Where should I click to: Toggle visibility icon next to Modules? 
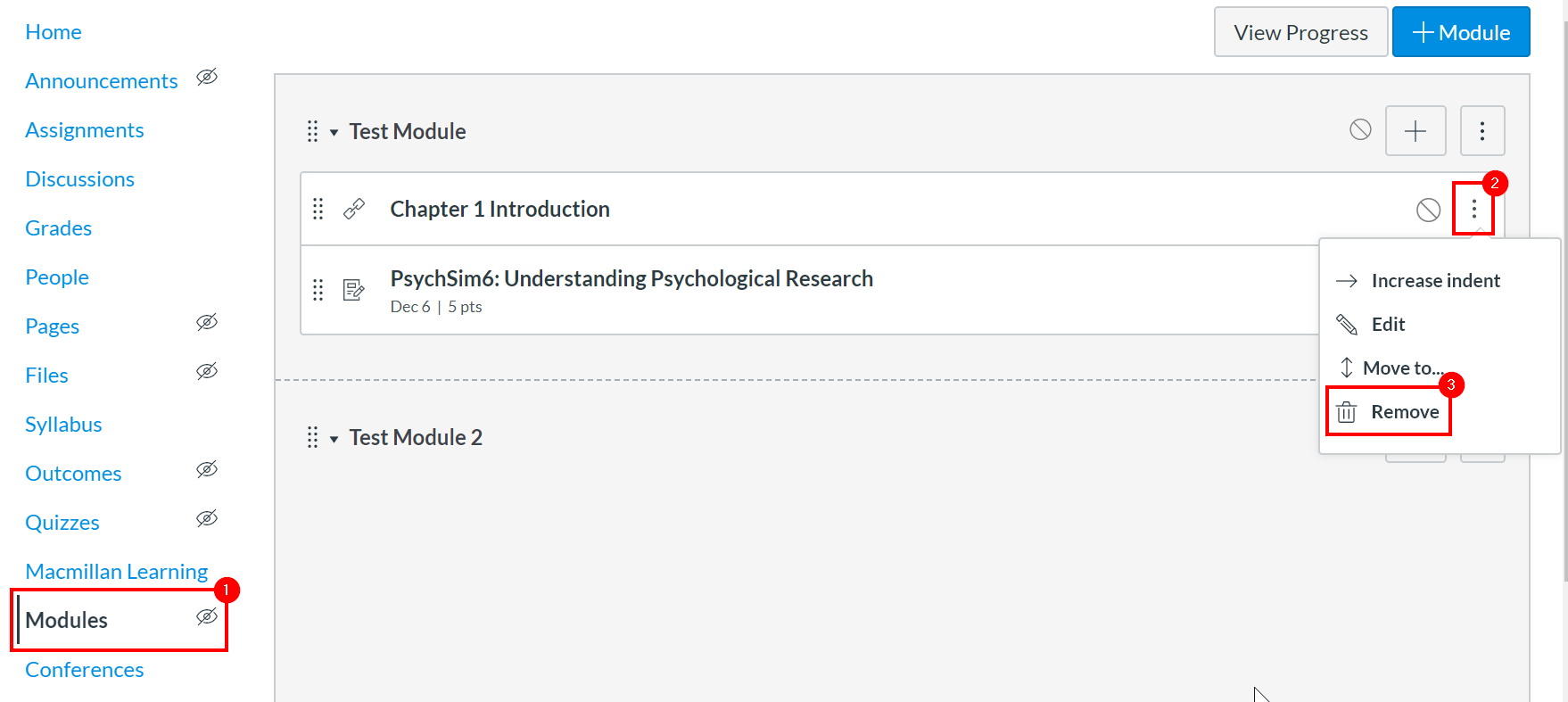click(206, 616)
